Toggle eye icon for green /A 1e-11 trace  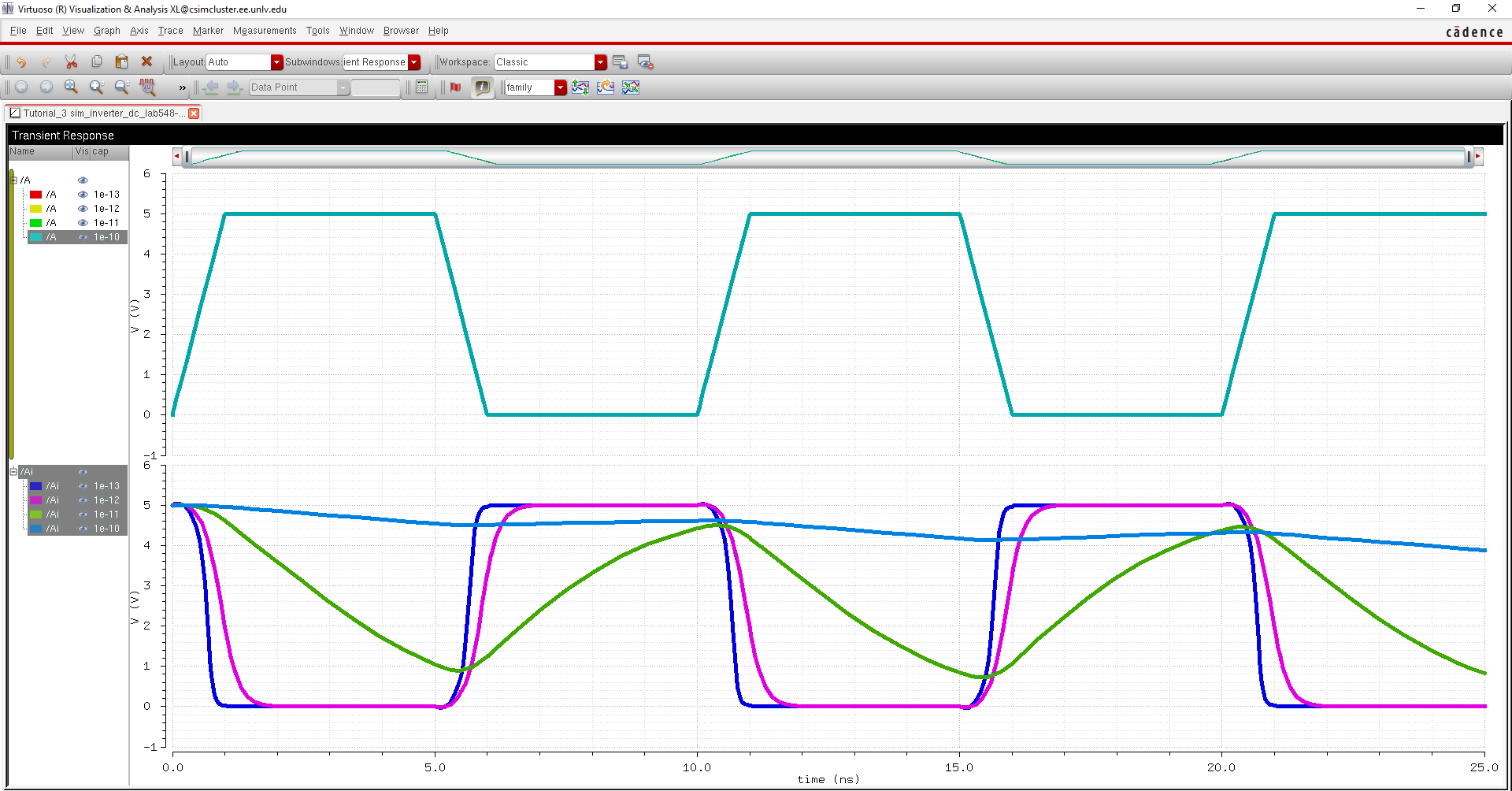83,223
